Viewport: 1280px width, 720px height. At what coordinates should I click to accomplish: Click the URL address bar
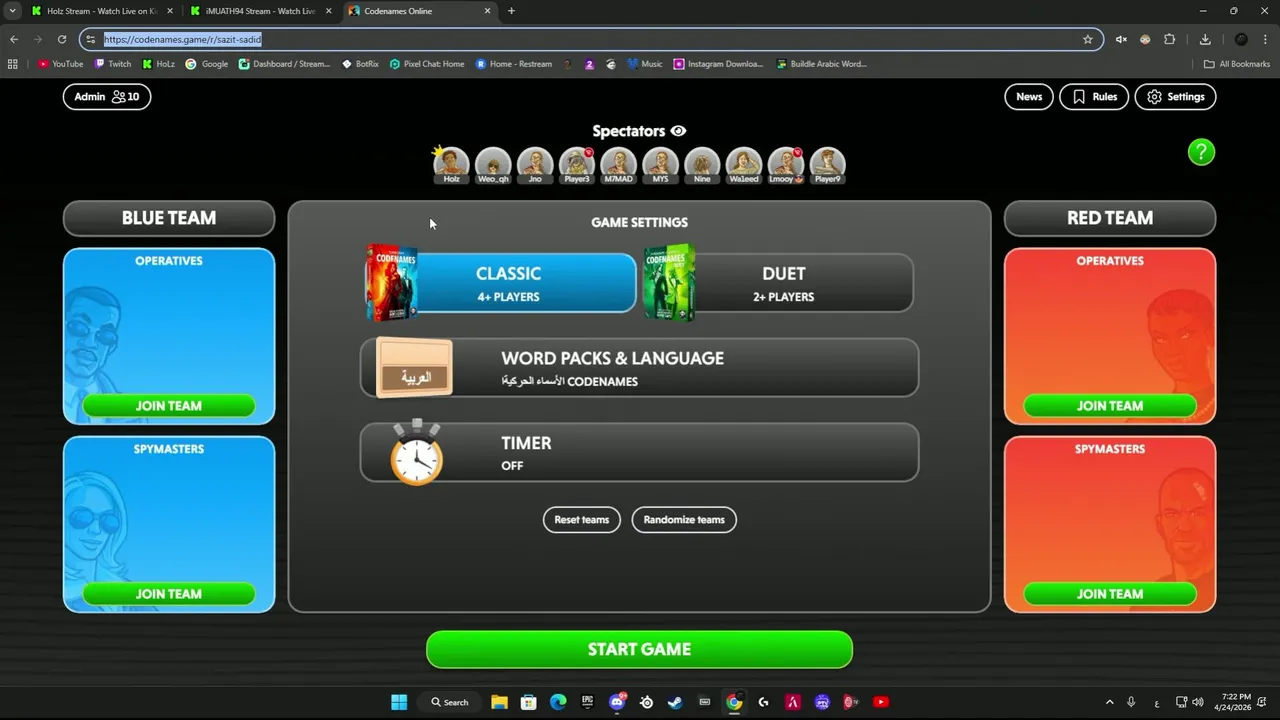click(591, 39)
